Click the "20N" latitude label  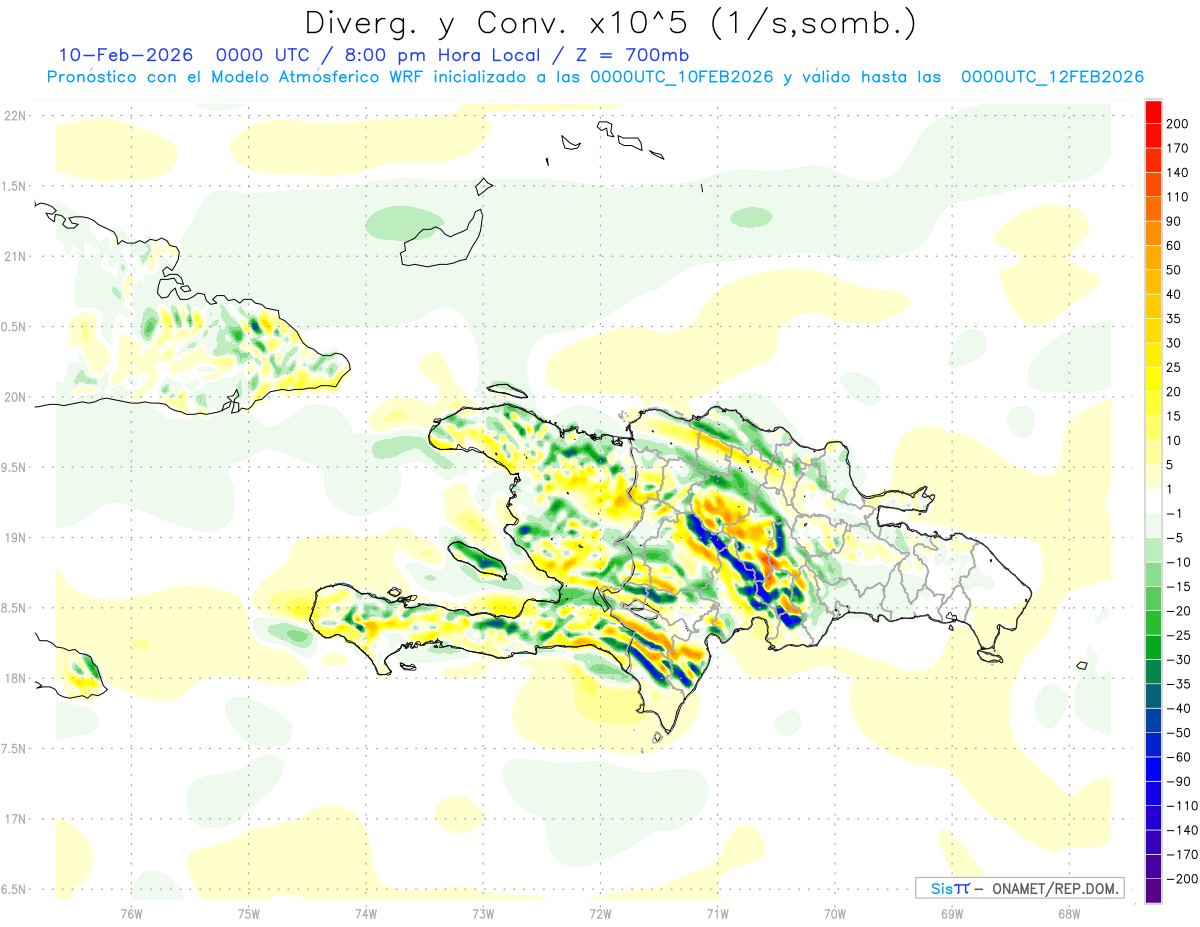pos(16,397)
